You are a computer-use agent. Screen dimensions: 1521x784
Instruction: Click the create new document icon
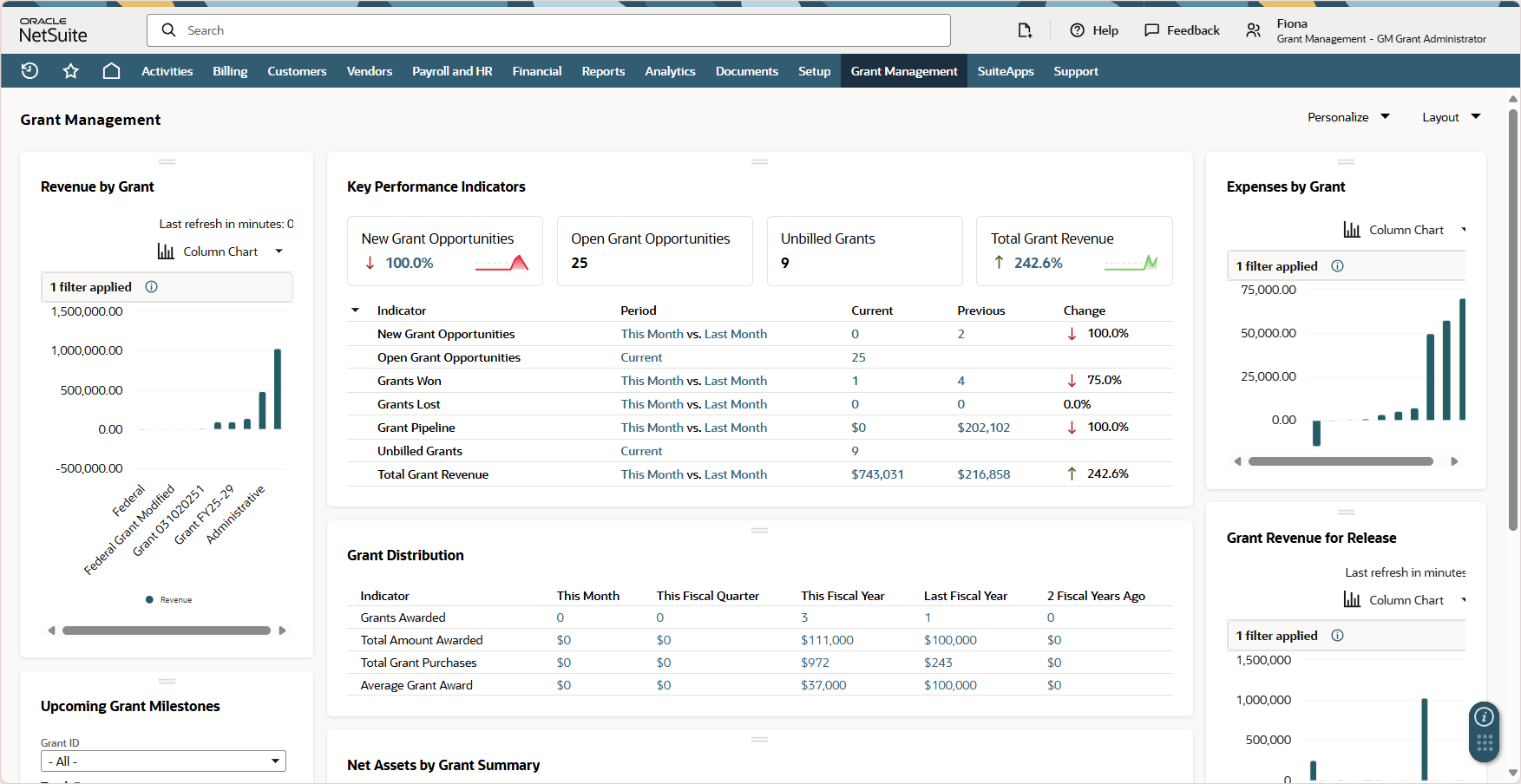pyautogui.click(x=1025, y=29)
